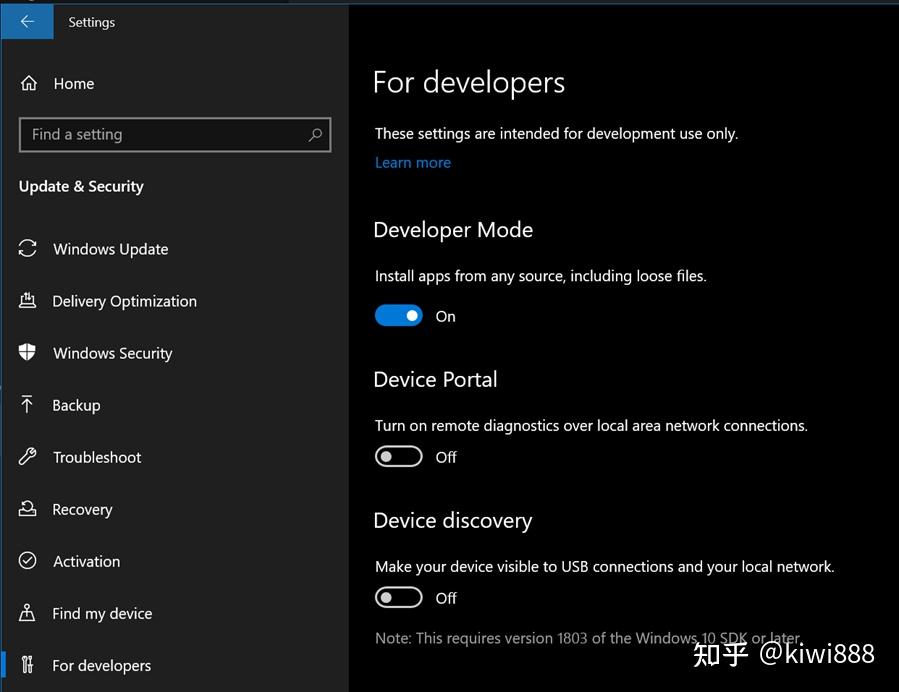
Task: Click the Update & Security section title
Action: tap(81, 186)
